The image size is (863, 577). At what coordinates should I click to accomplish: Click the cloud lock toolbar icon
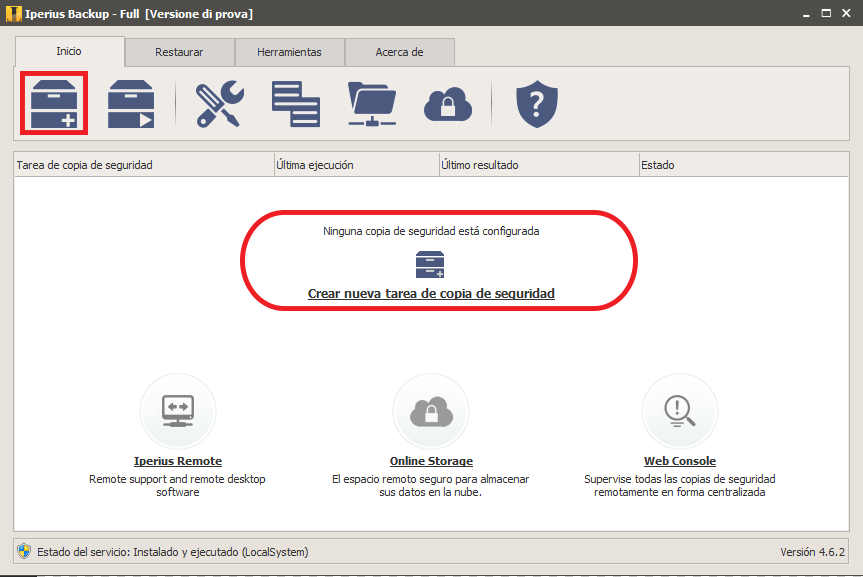(x=448, y=104)
